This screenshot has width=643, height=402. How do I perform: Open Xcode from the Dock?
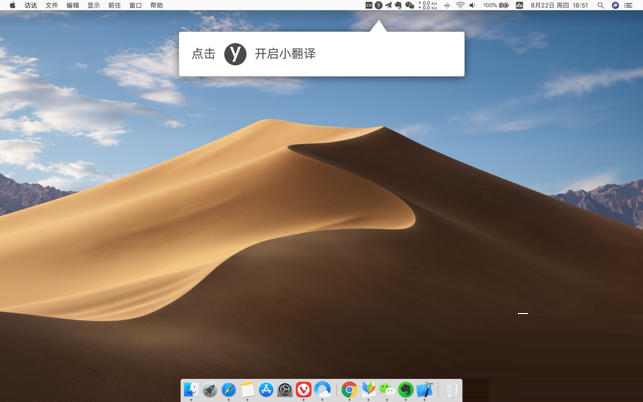(x=425, y=390)
